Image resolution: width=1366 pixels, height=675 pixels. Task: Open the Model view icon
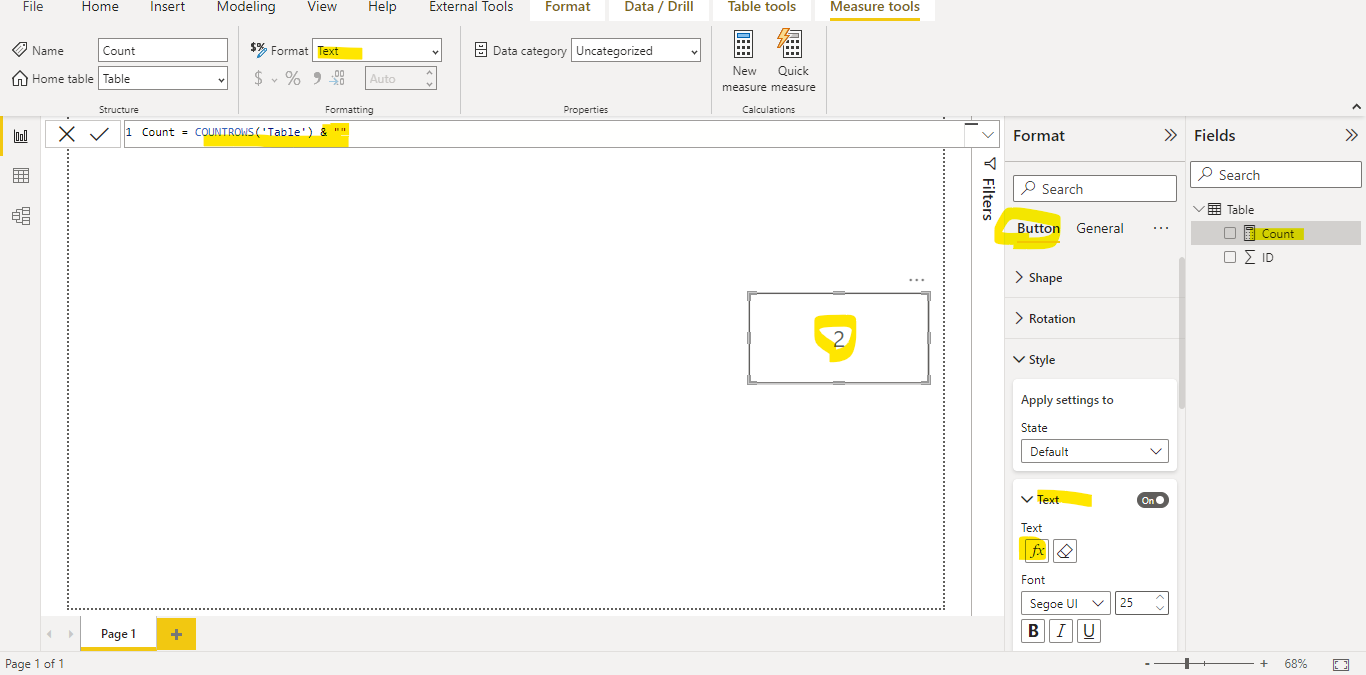(20, 216)
